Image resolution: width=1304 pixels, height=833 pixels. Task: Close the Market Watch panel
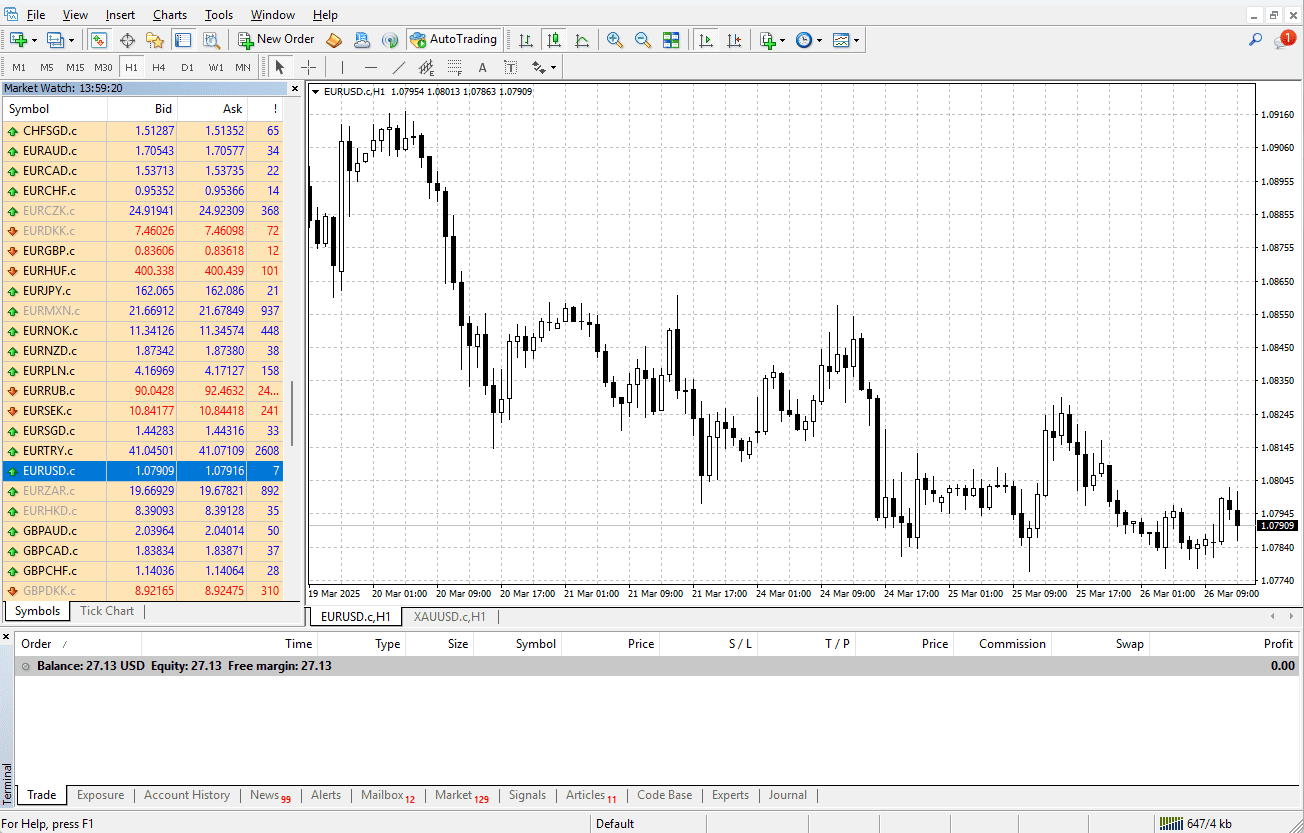coord(294,88)
